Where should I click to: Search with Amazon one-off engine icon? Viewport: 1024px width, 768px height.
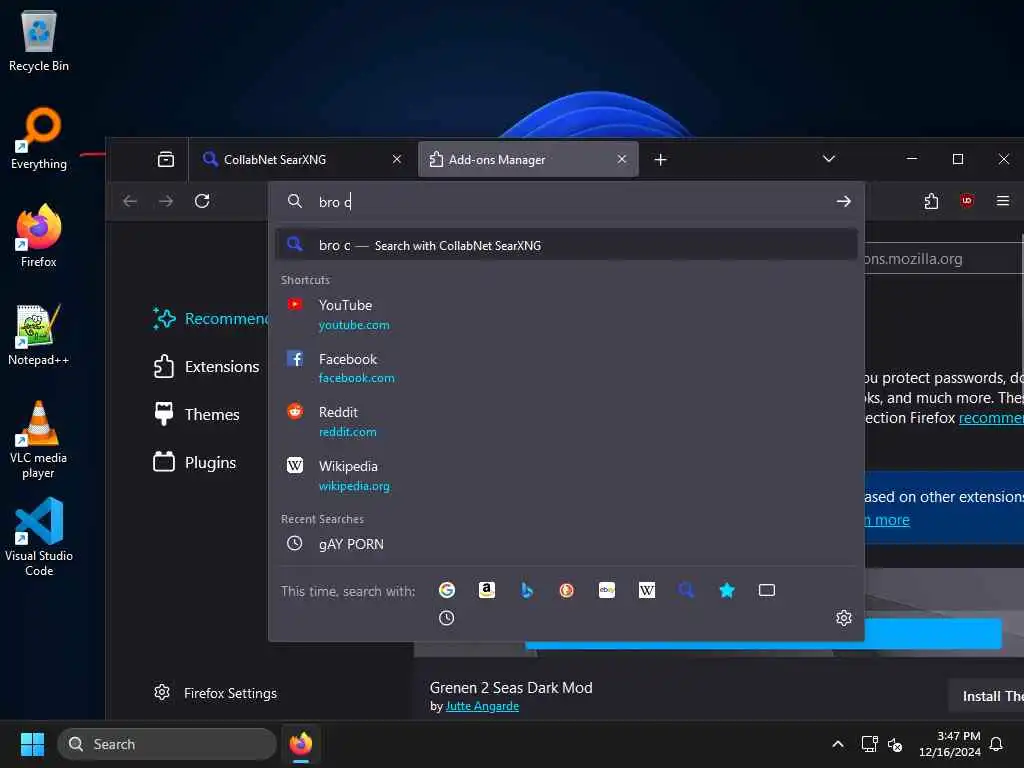(487, 590)
